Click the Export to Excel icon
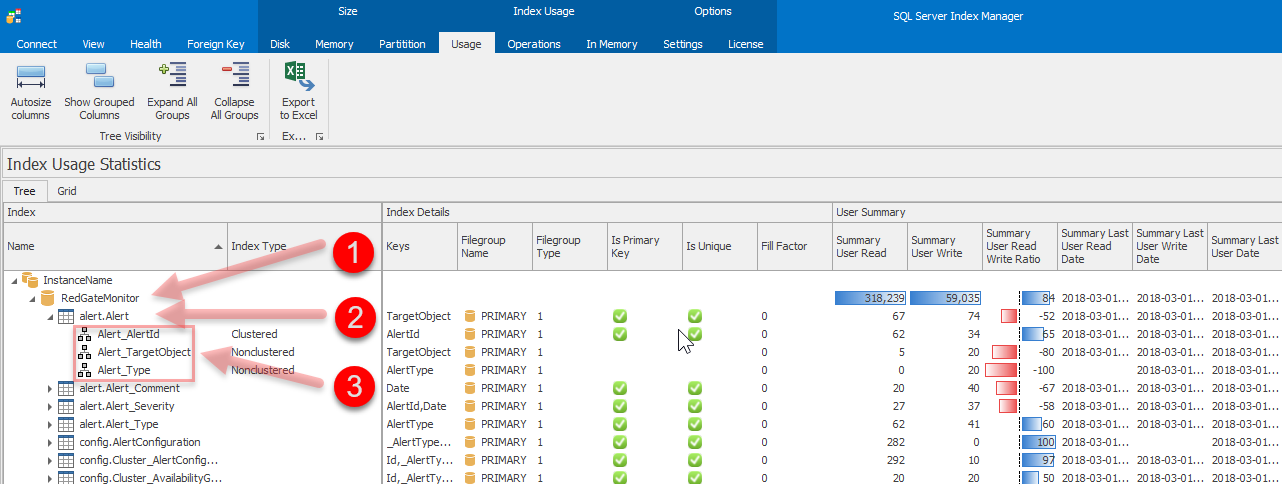Screen dimensions: 1282x484 (x=298, y=76)
